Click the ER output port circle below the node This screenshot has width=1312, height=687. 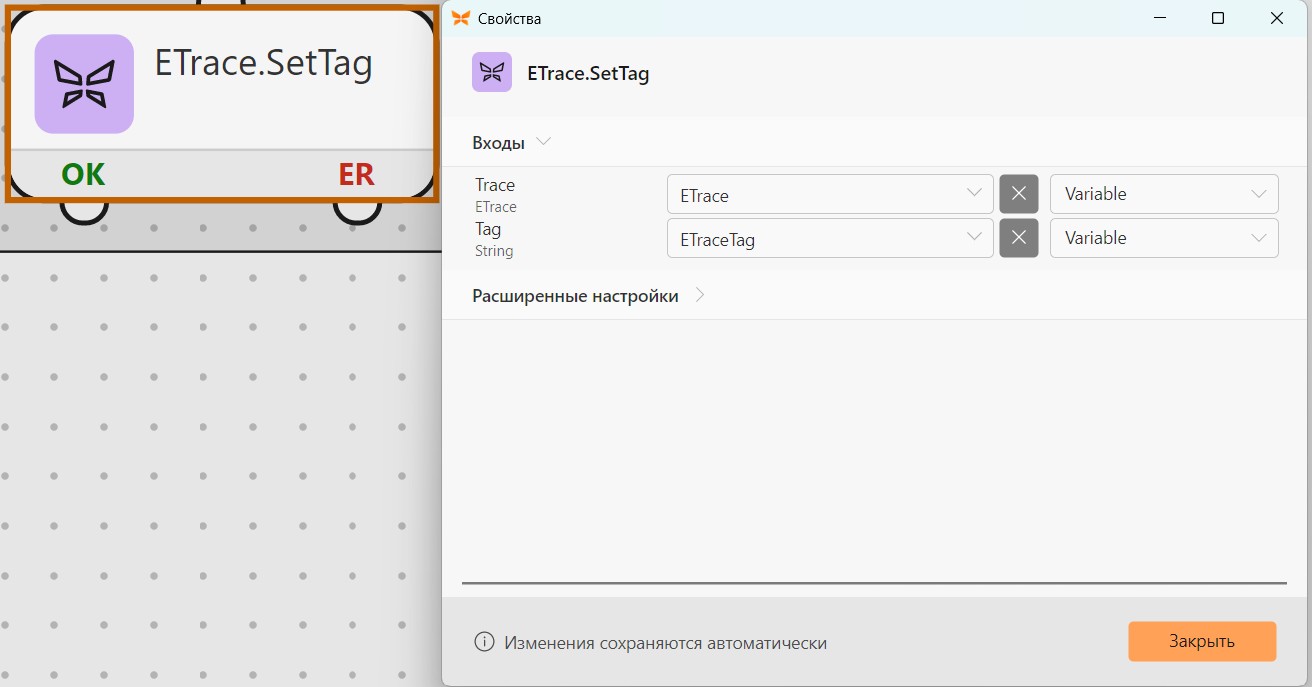click(357, 210)
